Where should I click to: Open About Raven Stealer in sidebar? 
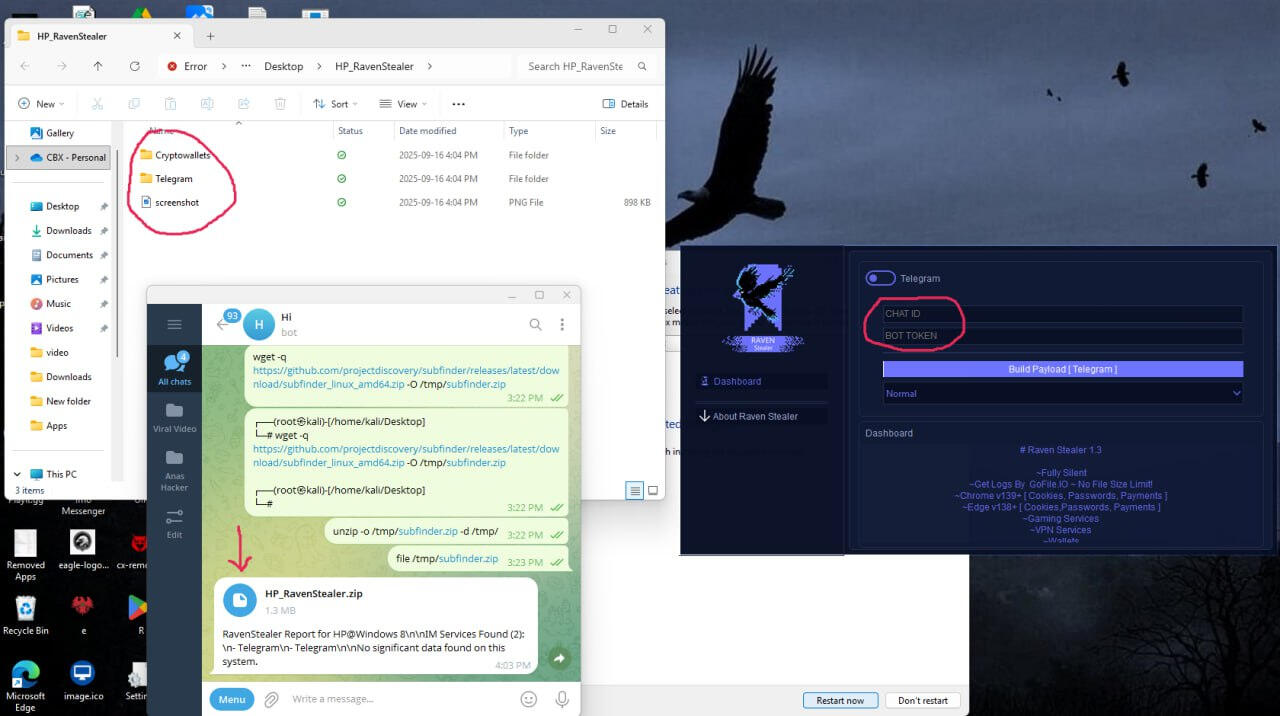click(x=762, y=416)
